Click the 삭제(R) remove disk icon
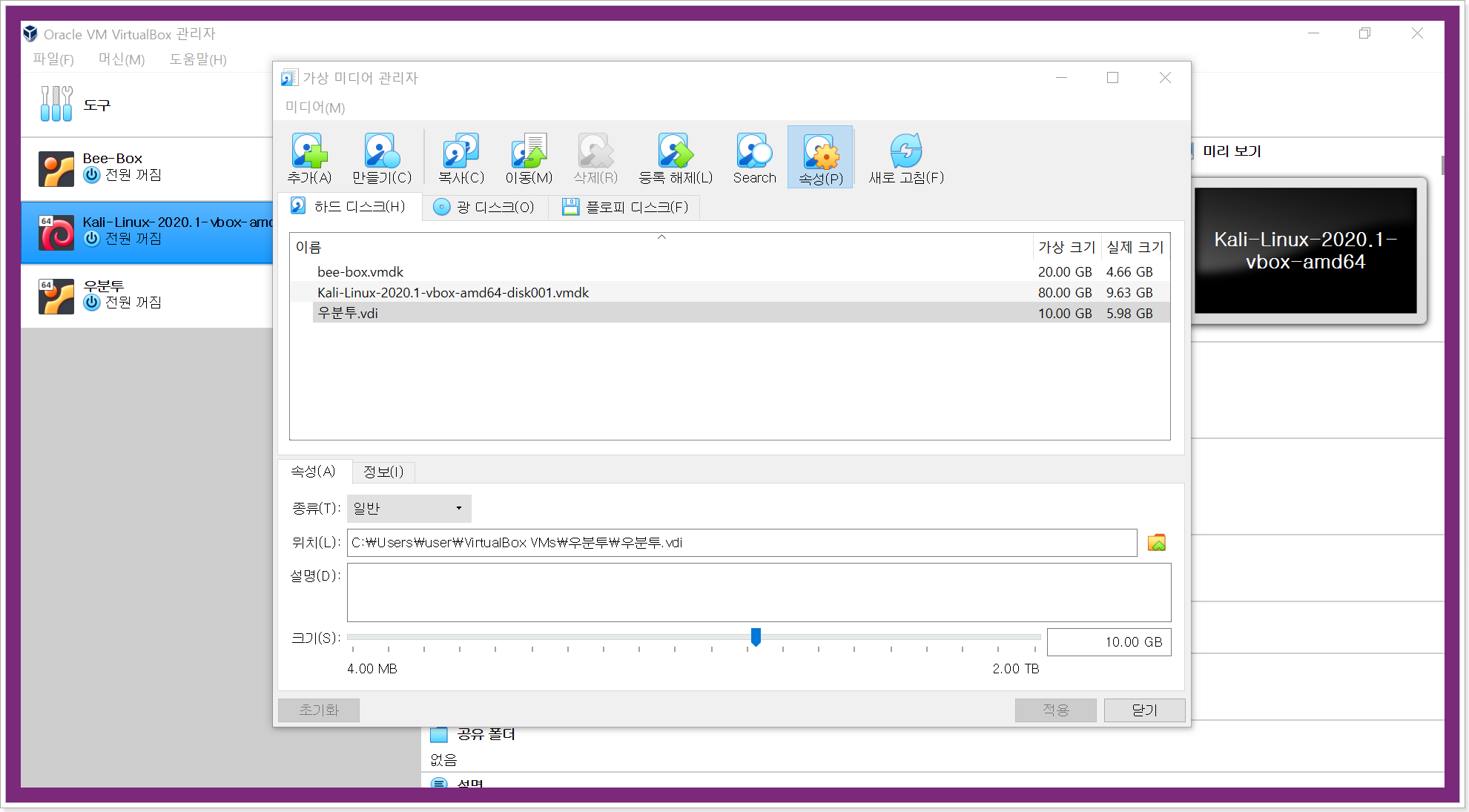Viewport: 1469px width, 812px height. 595,151
